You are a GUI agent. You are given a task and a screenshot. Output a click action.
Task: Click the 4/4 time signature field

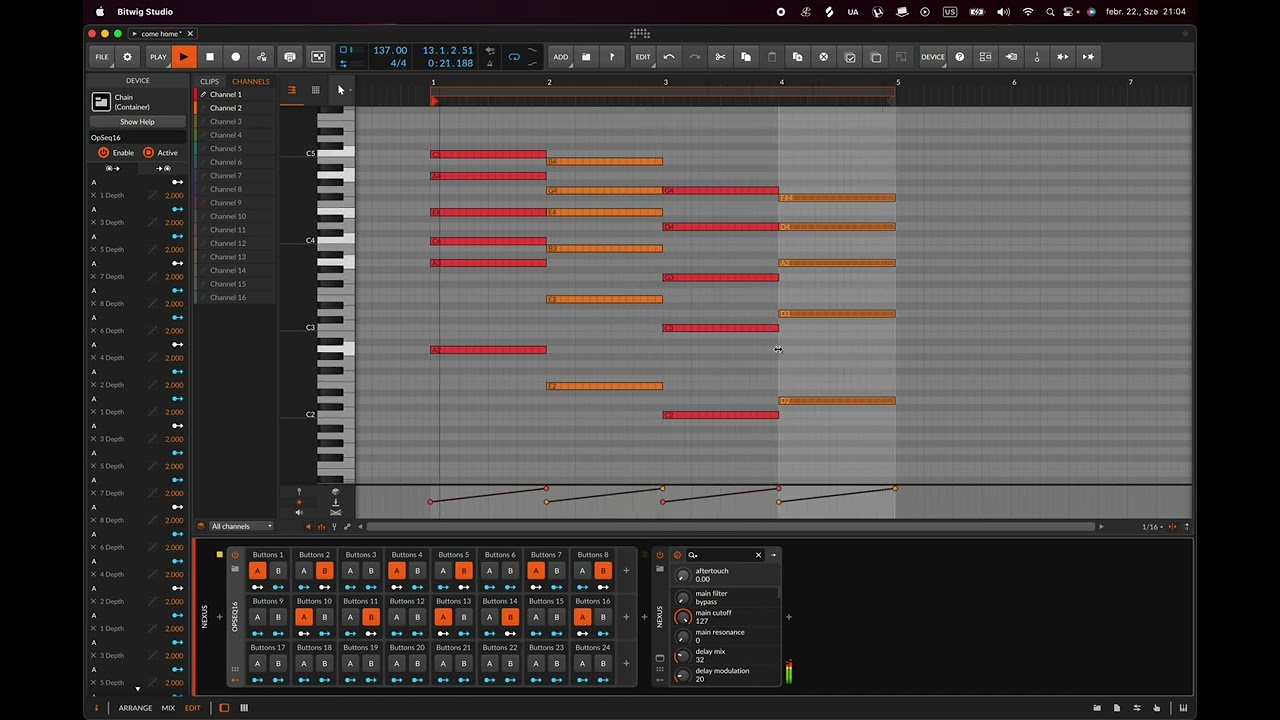pyautogui.click(x=398, y=64)
